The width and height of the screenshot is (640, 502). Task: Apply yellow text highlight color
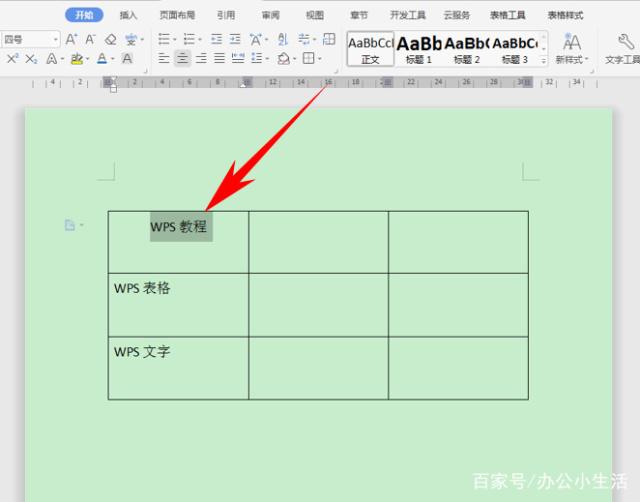[76, 59]
